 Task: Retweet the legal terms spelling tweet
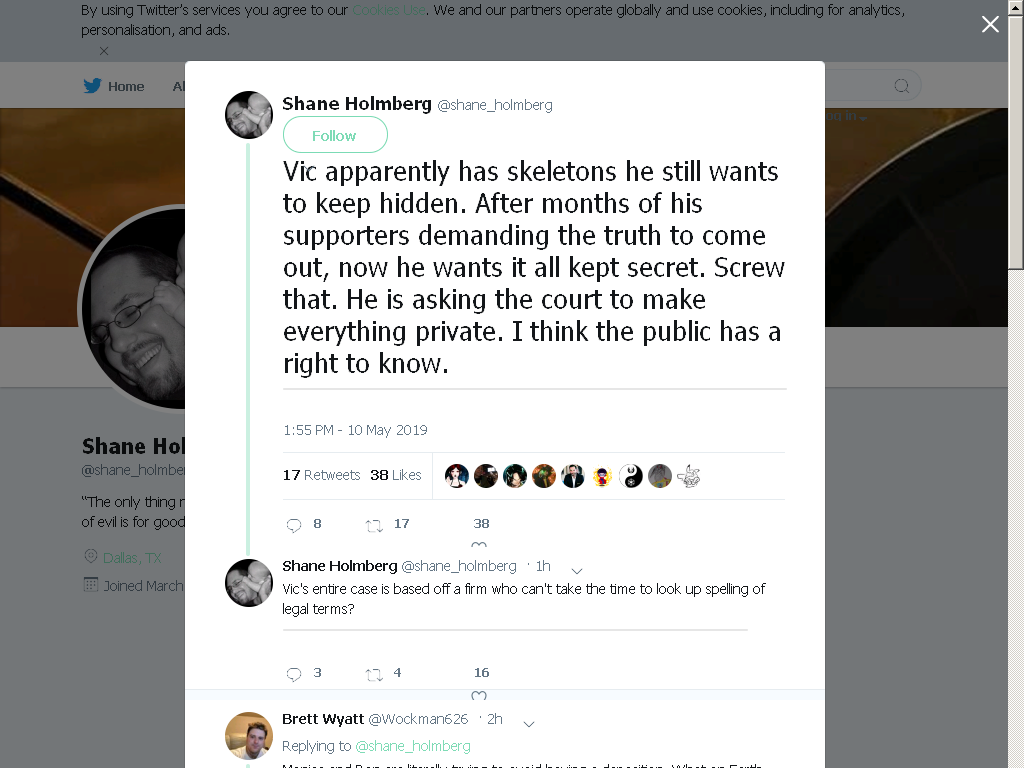coord(374,674)
